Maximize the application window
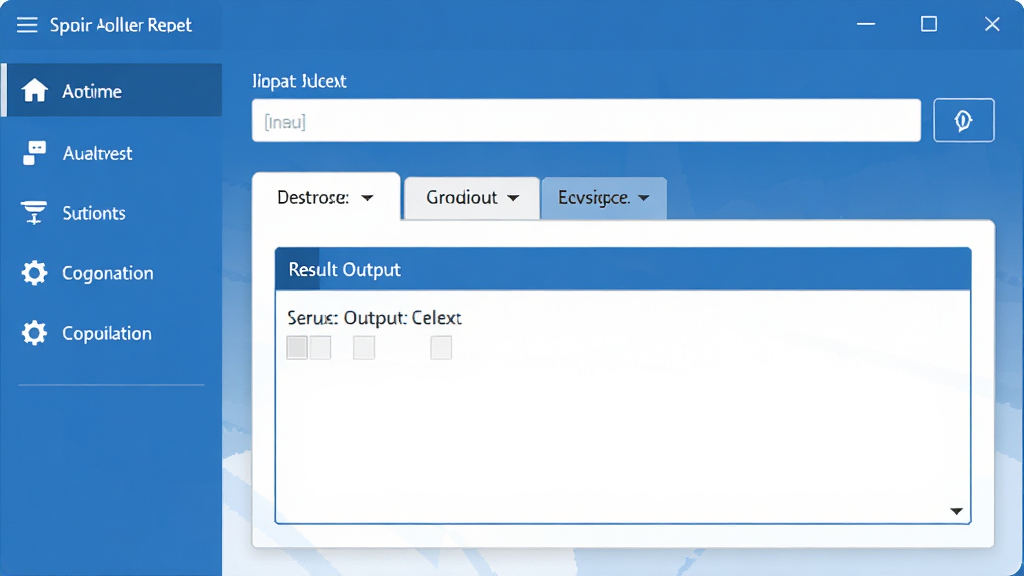The height and width of the screenshot is (576, 1024). (x=929, y=24)
